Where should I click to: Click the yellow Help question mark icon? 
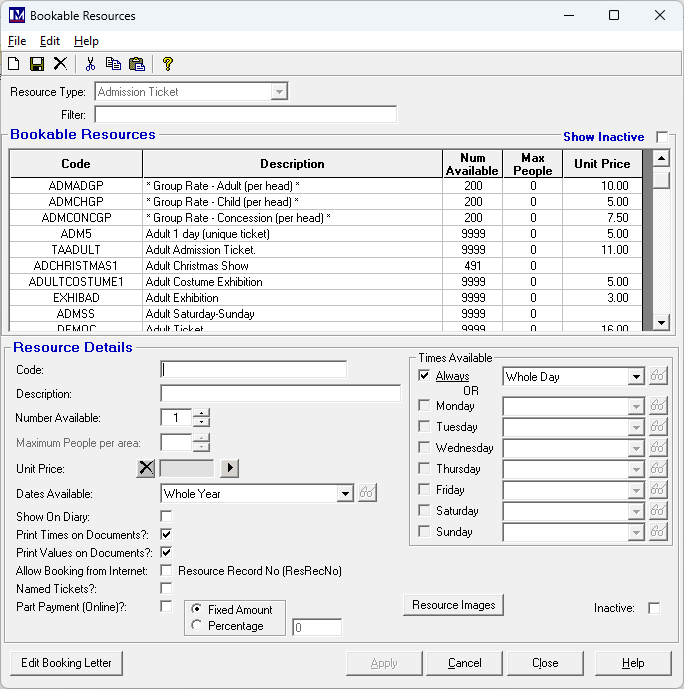point(168,64)
